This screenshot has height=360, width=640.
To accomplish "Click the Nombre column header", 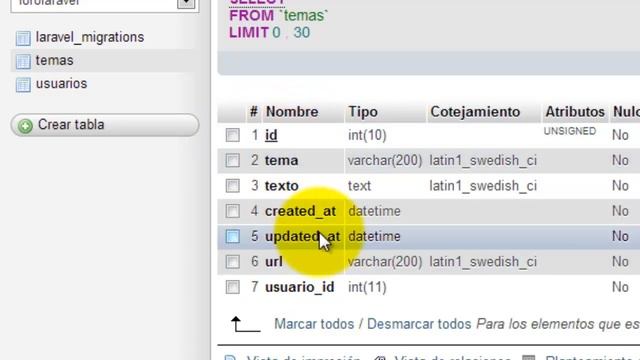I will coord(292,112).
